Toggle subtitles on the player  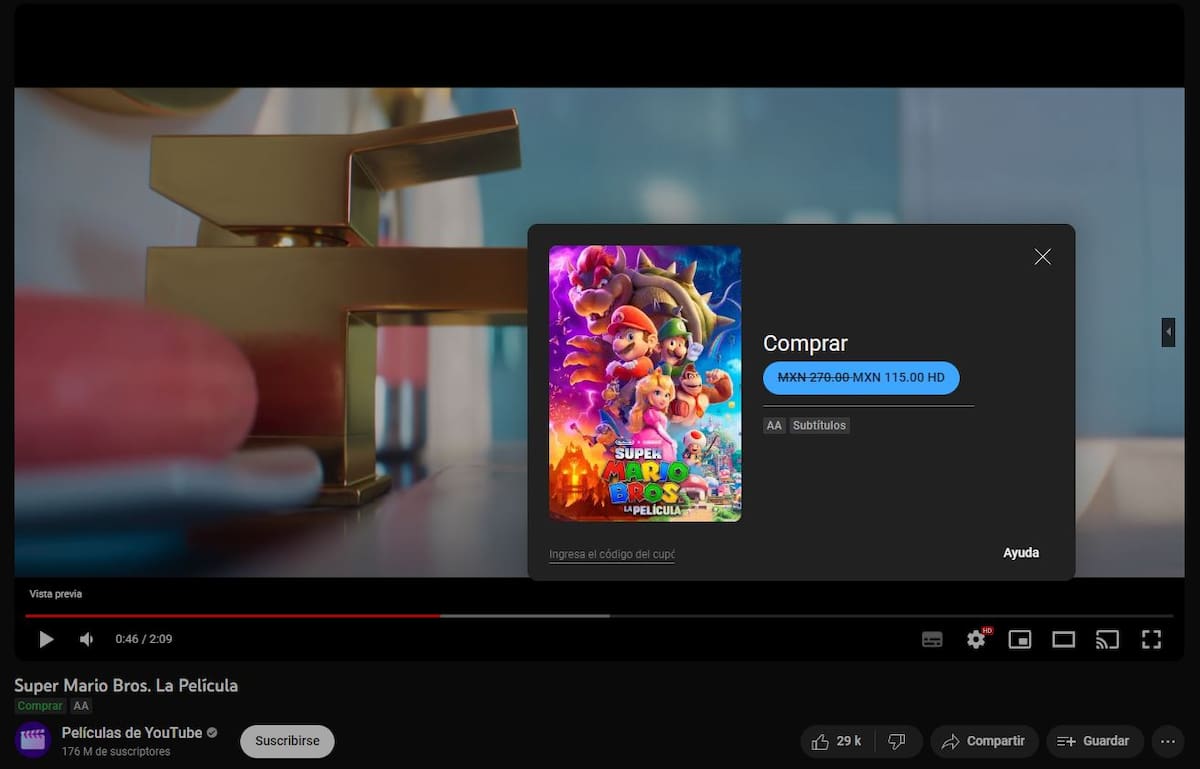tap(932, 640)
